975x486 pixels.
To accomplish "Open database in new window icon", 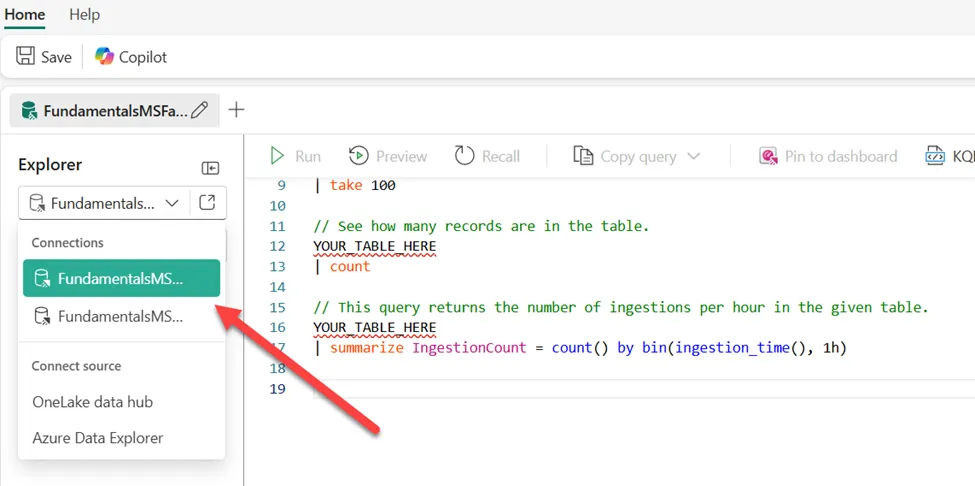I will tap(207, 203).
